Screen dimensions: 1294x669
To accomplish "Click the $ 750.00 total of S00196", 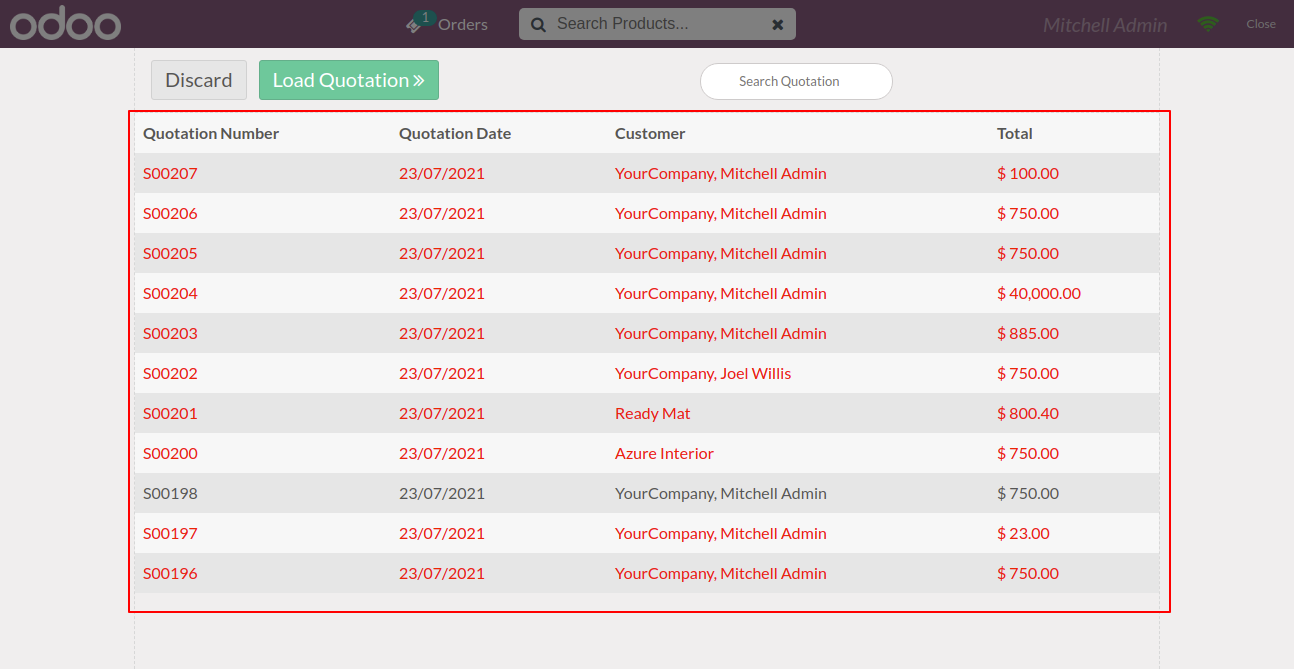I will [1028, 573].
